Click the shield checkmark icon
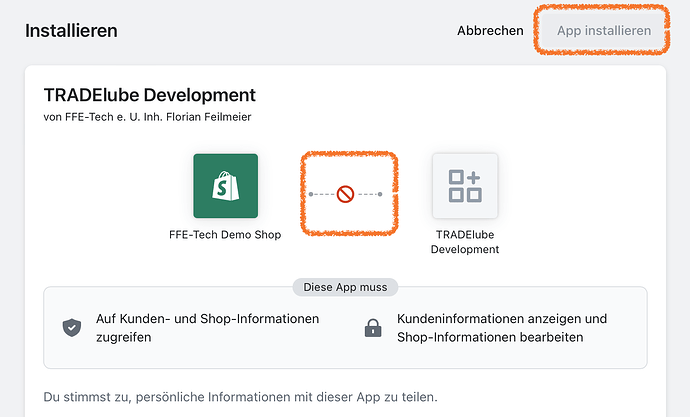This screenshot has width=690, height=417. [72, 328]
